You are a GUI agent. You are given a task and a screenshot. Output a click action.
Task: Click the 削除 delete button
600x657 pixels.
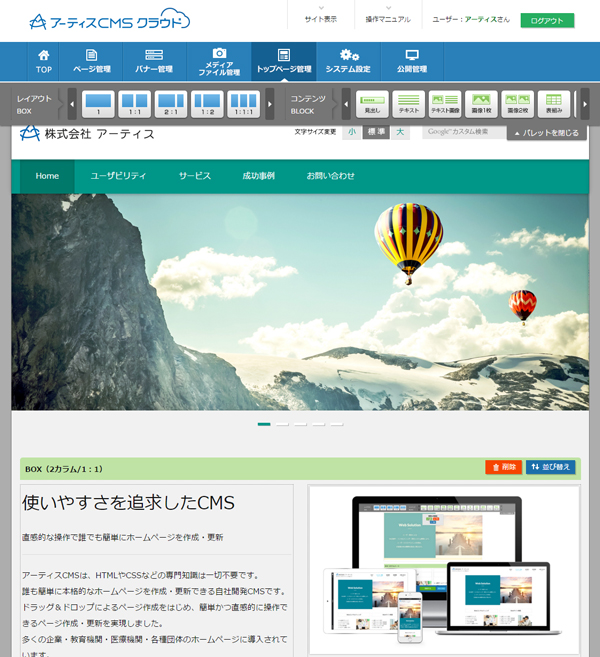pyautogui.click(x=504, y=467)
